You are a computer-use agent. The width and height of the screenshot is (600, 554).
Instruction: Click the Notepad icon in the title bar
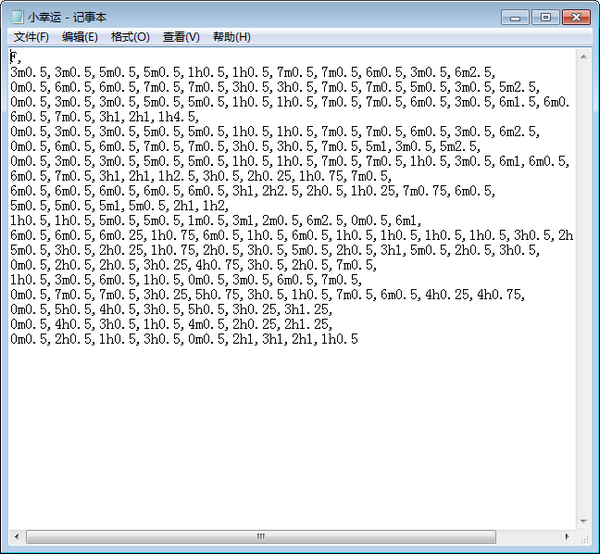tap(17, 17)
